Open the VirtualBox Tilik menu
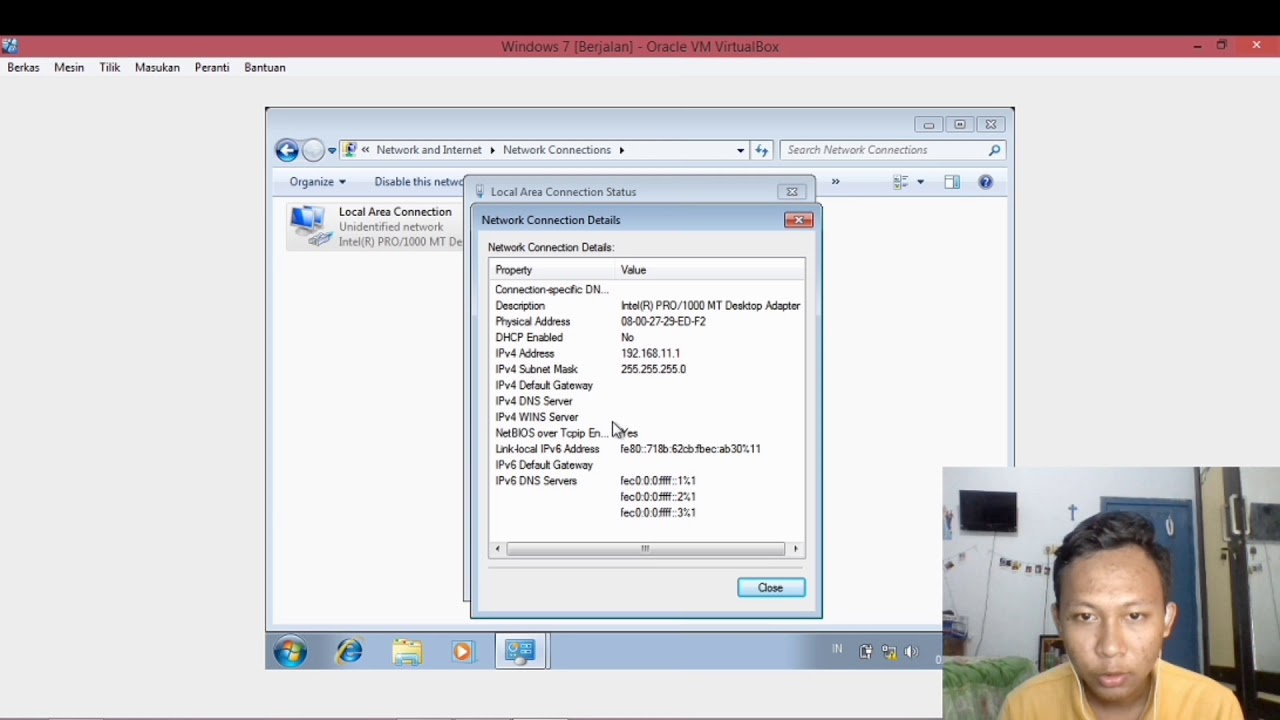 point(110,68)
